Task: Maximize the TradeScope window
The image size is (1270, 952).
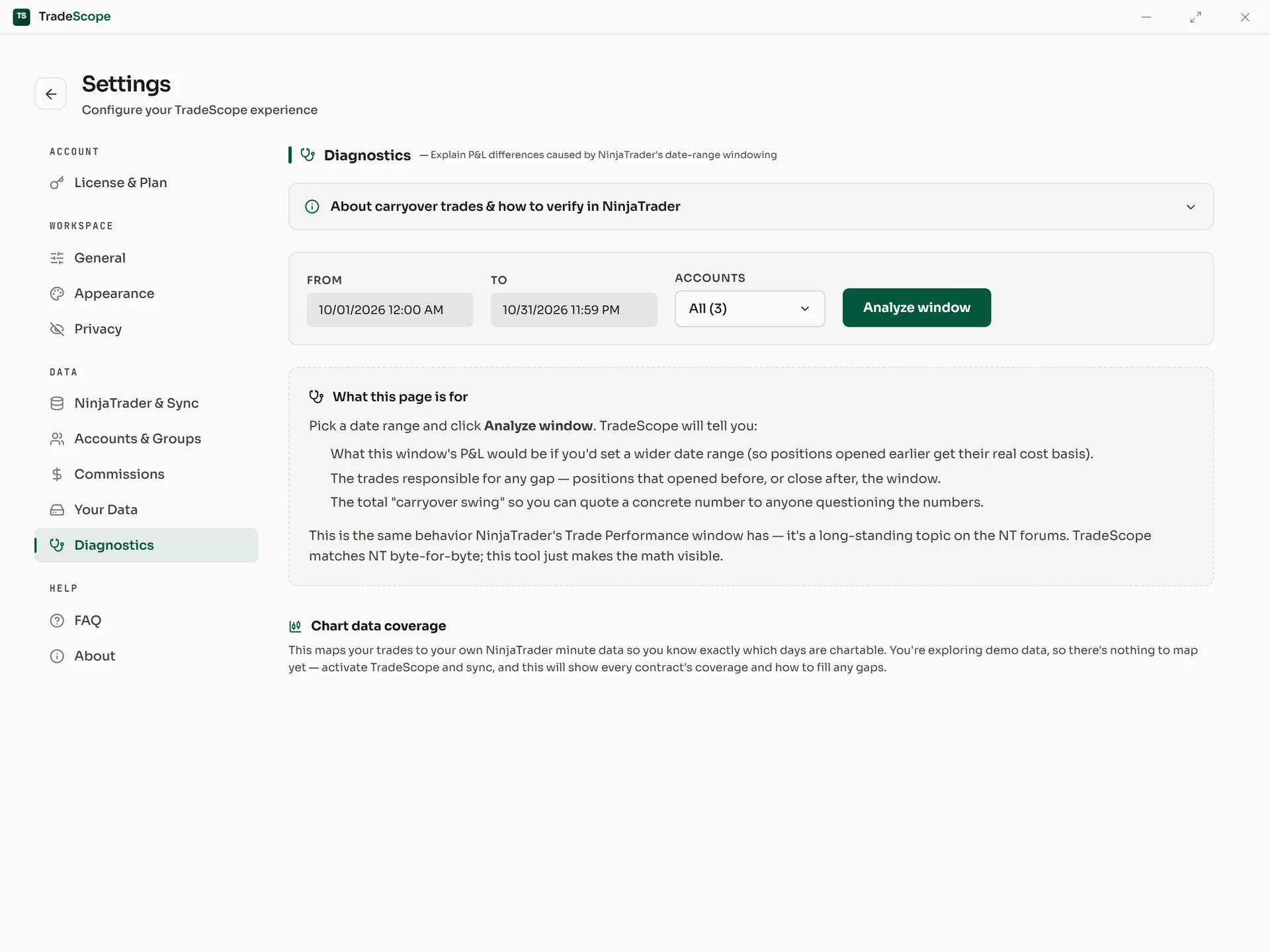Action: 1196,17
